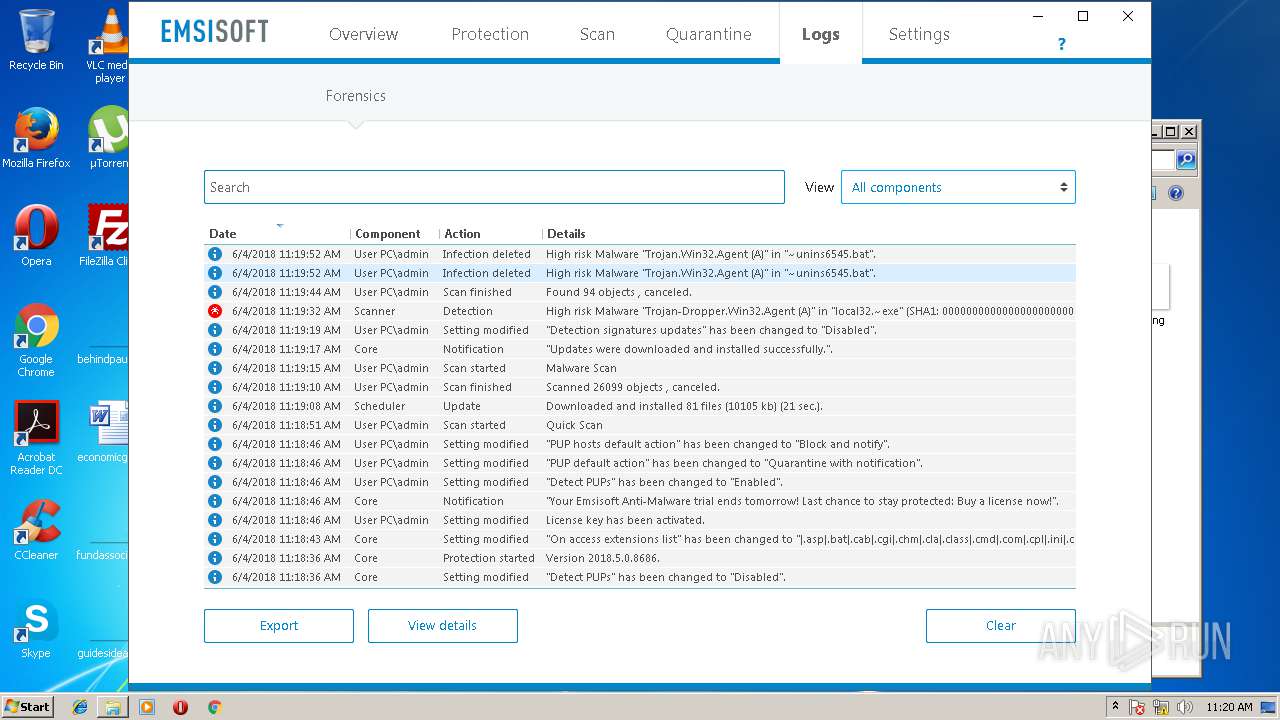Image resolution: width=1280 pixels, height=720 pixels.
Task: Sort log by Component column
Action: (387, 234)
